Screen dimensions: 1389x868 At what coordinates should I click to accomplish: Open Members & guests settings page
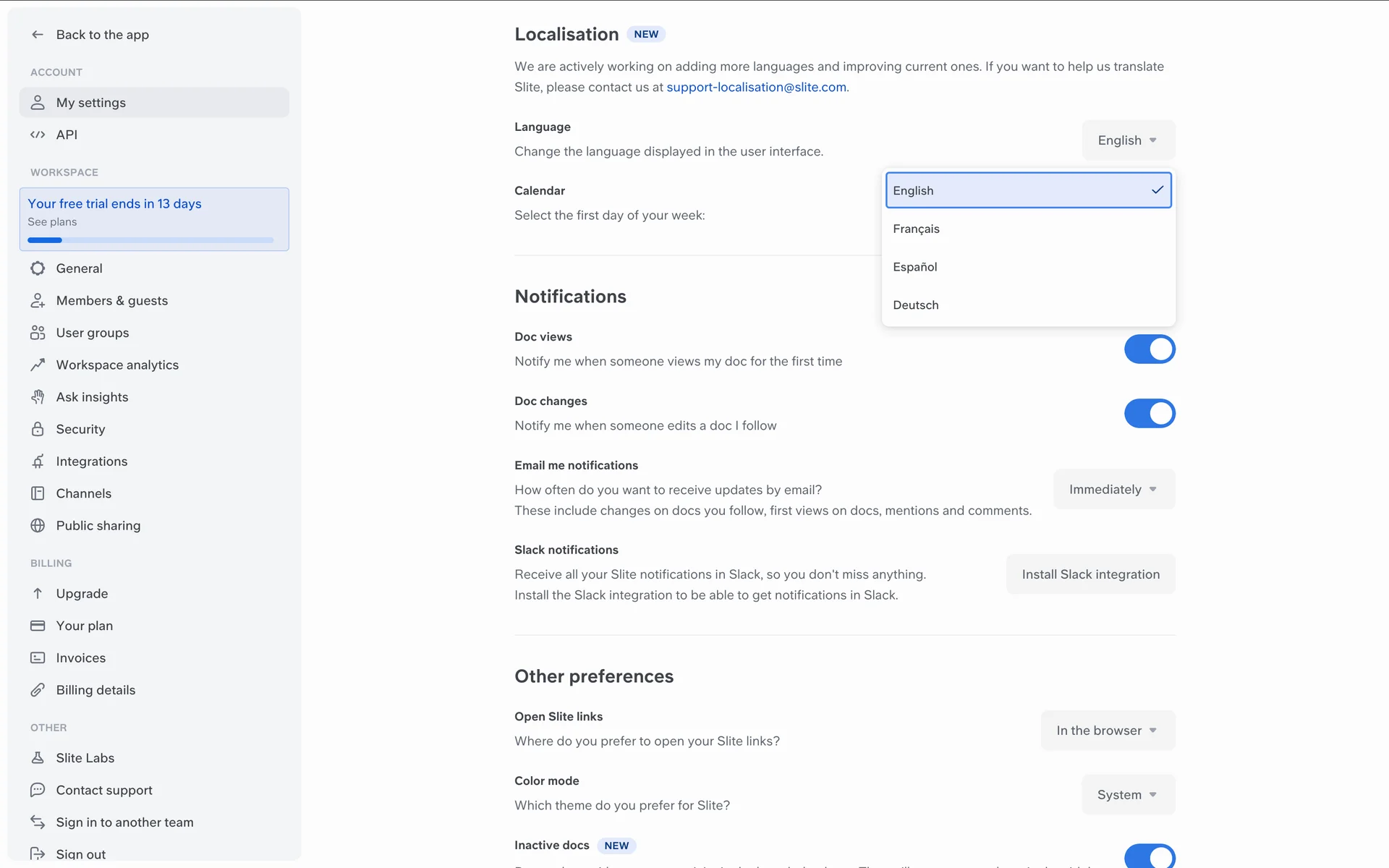(112, 301)
